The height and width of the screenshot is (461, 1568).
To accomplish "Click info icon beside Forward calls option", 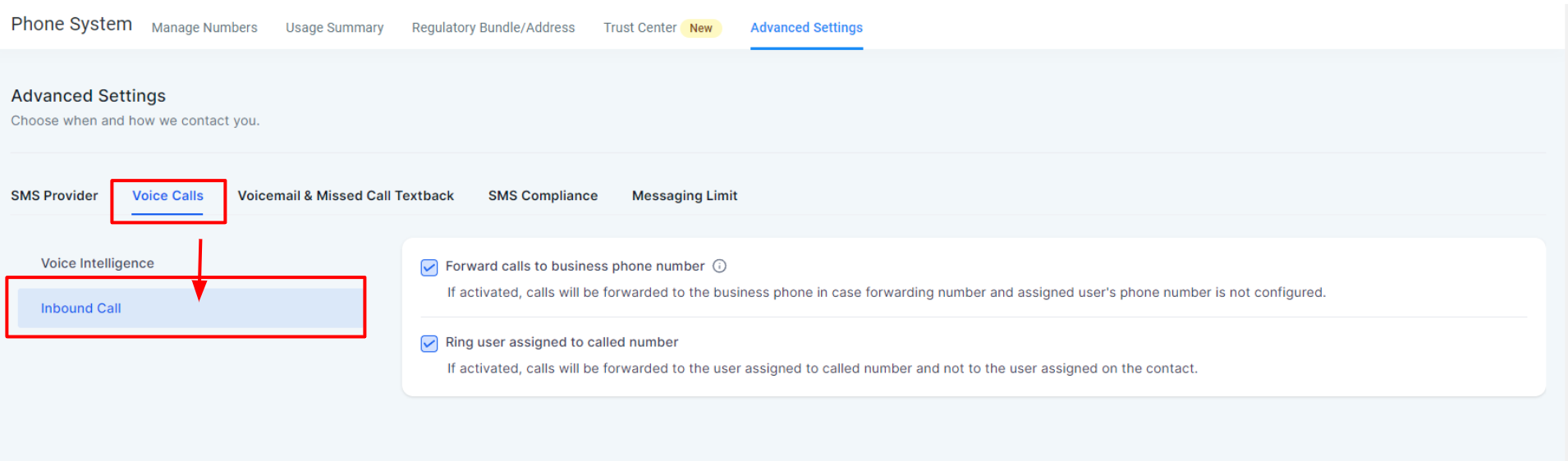I will (x=720, y=266).
